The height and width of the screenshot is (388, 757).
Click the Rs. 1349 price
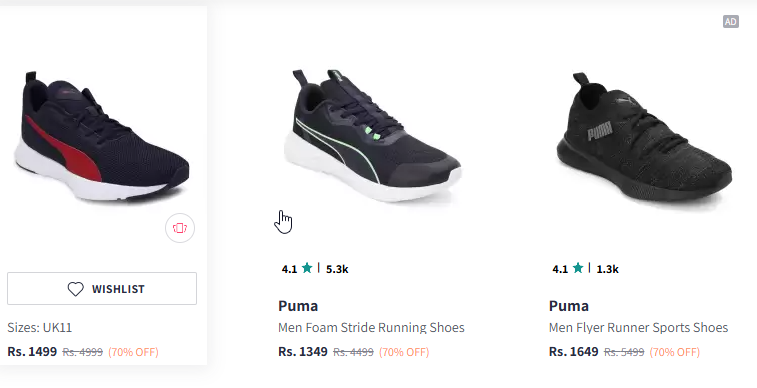click(303, 352)
